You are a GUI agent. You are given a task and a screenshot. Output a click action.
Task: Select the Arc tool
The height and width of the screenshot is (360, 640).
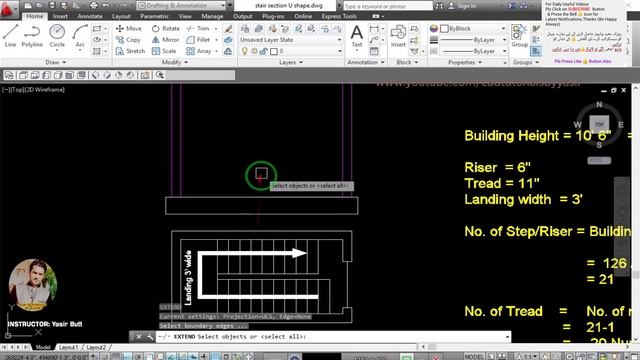[x=80, y=36]
